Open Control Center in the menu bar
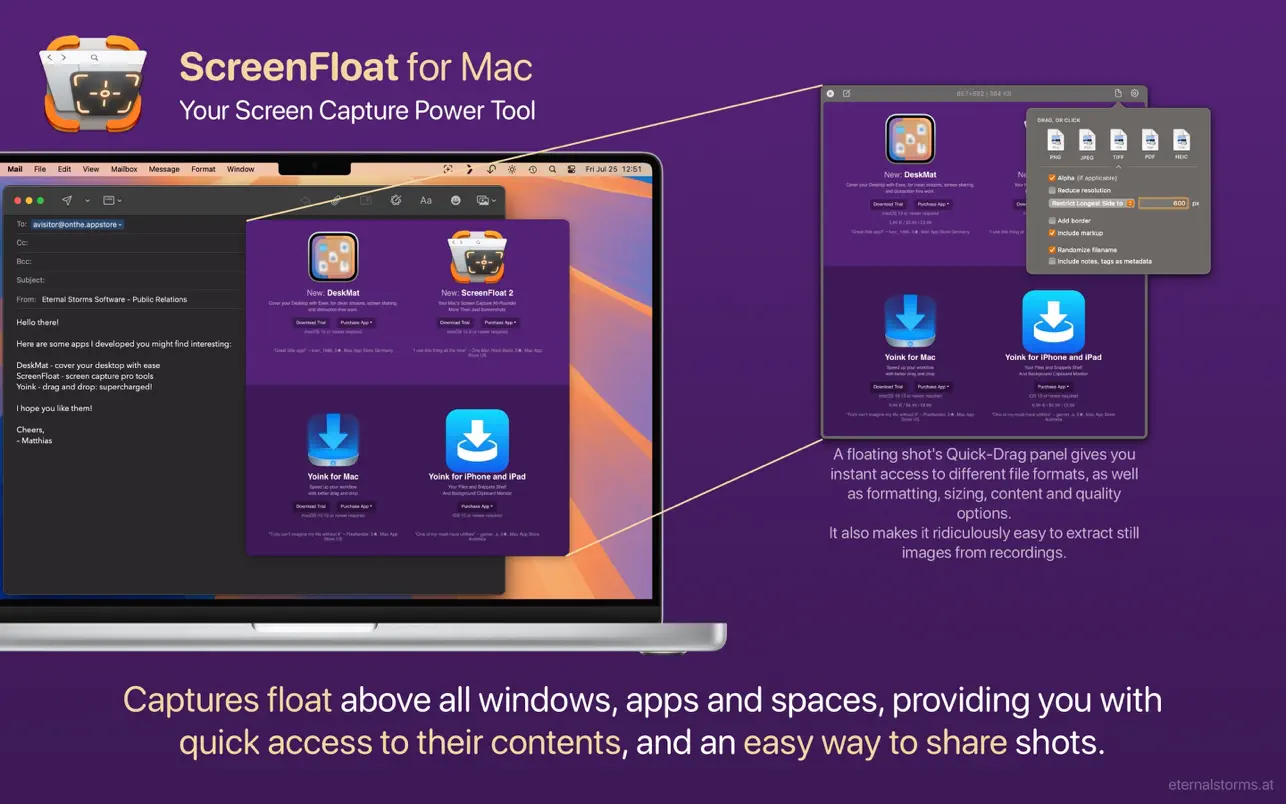This screenshot has width=1286, height=804. 571,169
